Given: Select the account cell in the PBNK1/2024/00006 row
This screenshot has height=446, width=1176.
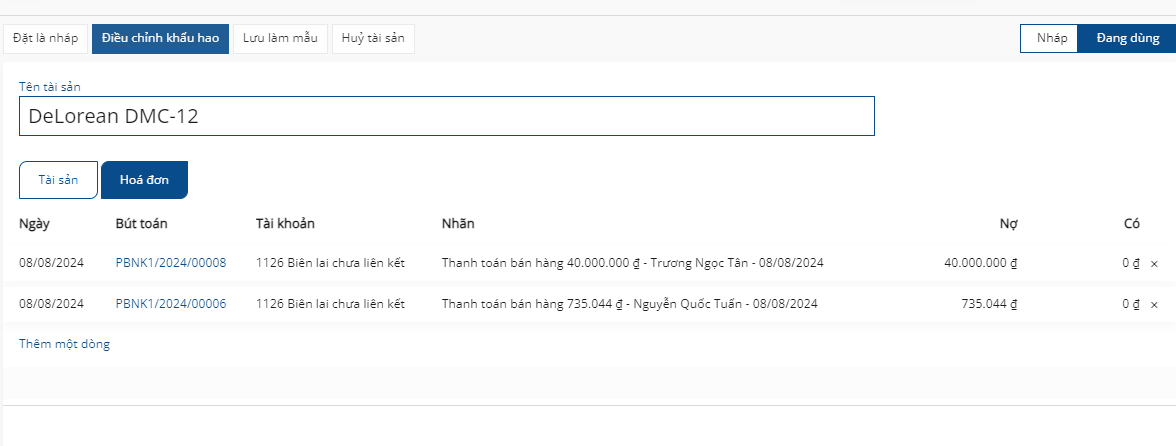Looking at the screenshot, I should pos(330,304).
